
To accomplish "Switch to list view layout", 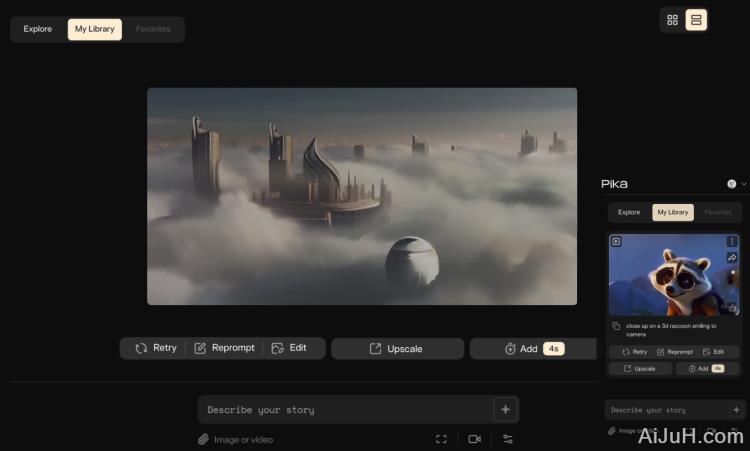I will point(696,20).
